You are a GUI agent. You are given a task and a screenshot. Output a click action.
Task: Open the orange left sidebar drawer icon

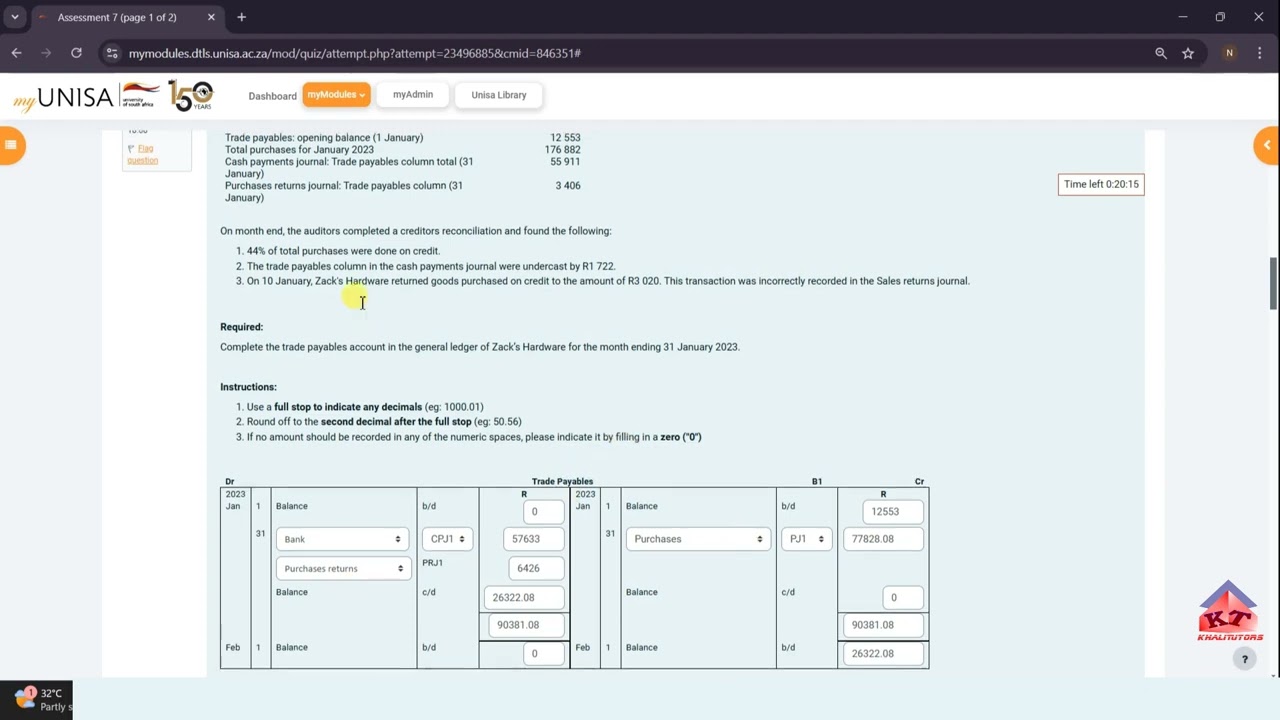click(x=10, y=145)
